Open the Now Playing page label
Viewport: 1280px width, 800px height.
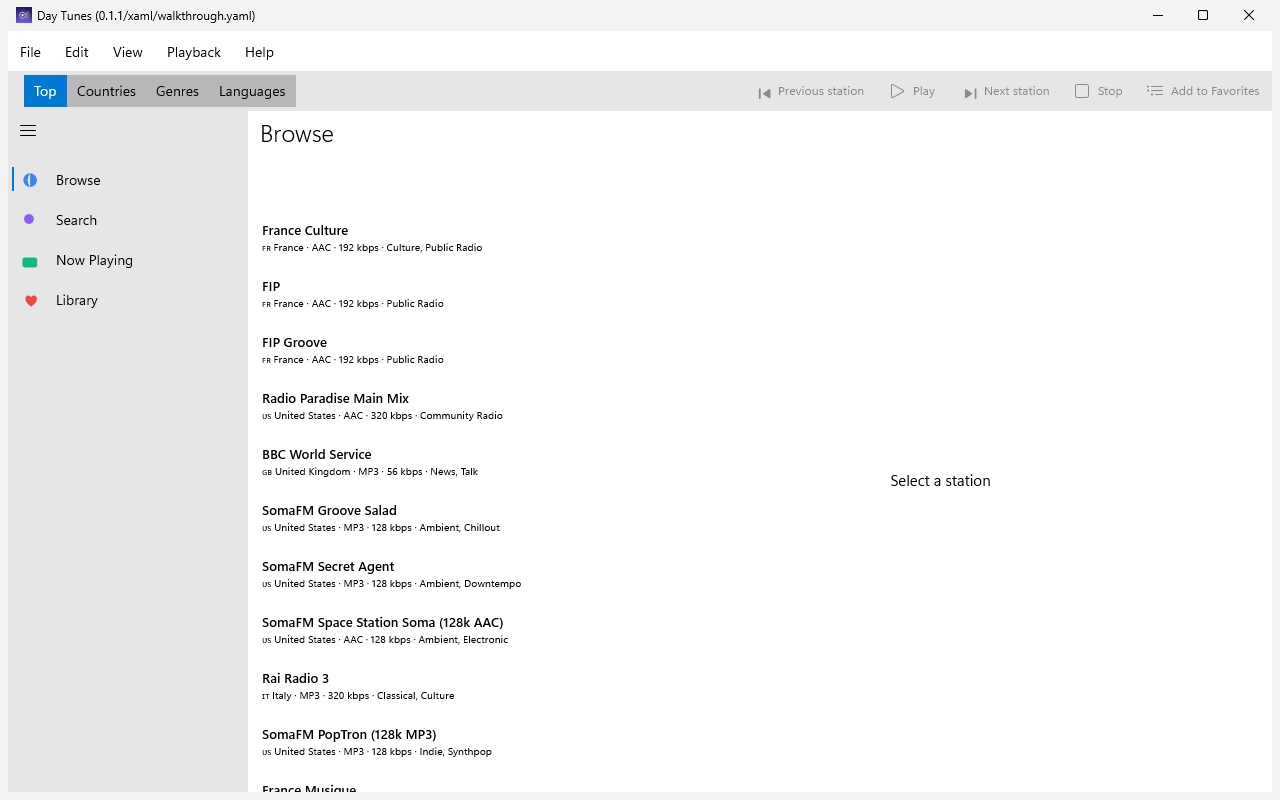[94, 260]
